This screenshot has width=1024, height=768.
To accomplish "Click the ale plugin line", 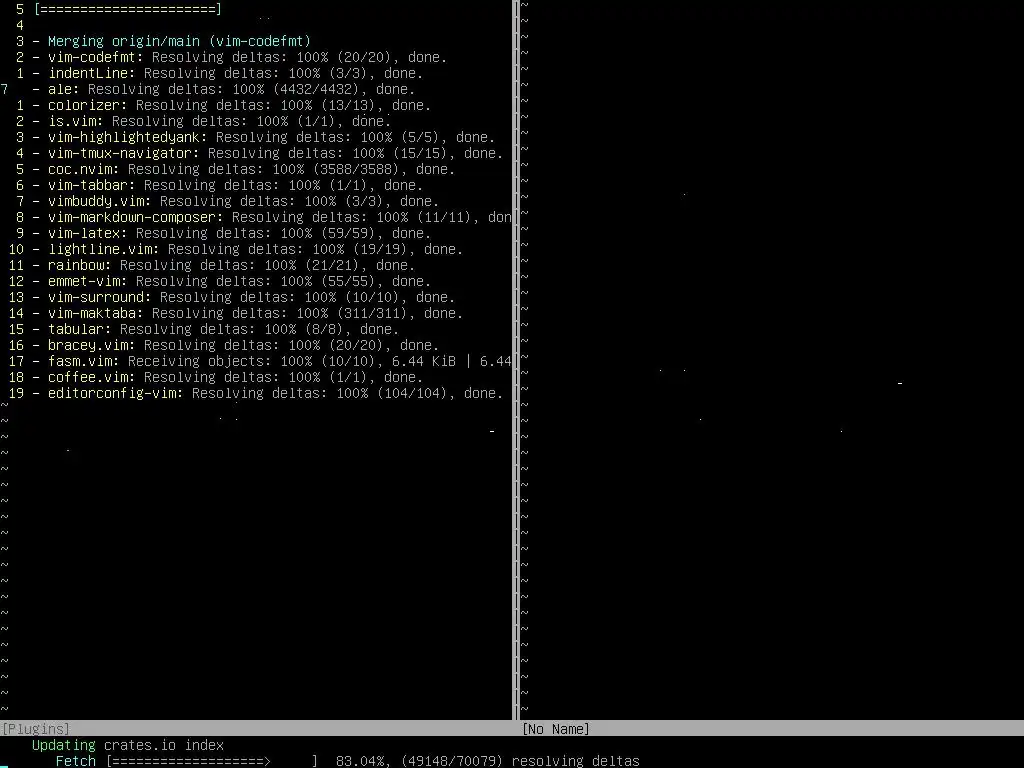I will point(223,89).
